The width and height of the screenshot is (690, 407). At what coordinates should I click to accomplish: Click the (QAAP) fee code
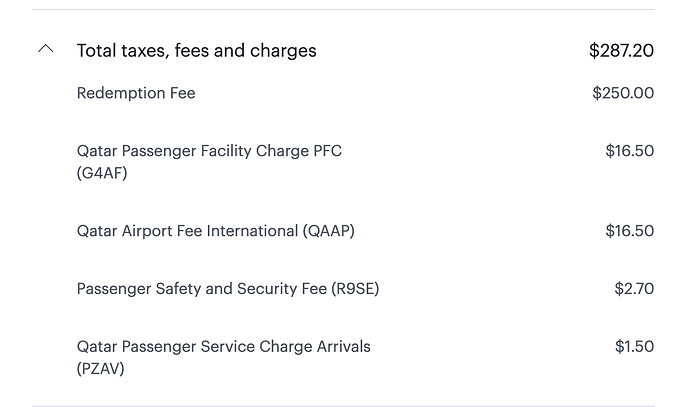329,231
